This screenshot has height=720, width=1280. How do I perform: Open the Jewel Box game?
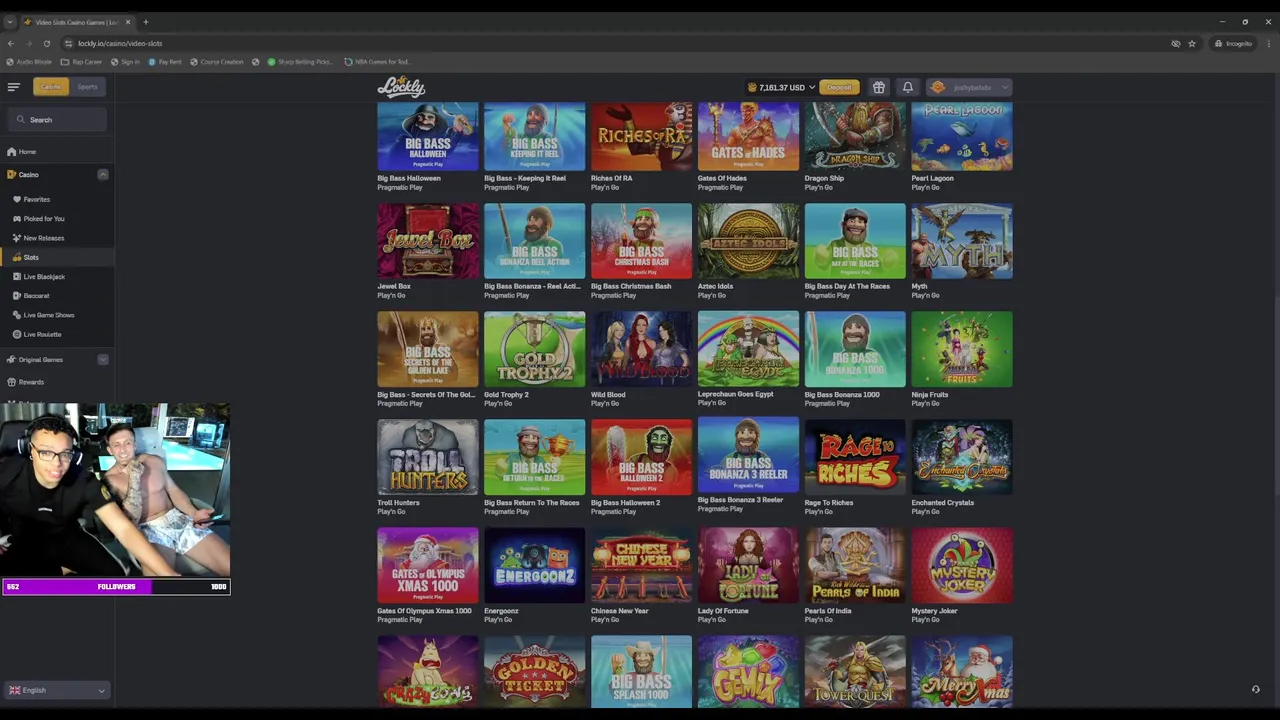click(x=428, y=241)
